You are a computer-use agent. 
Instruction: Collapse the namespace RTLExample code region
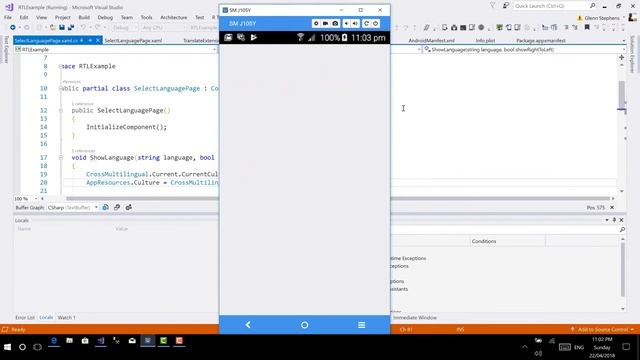[60, 66]
